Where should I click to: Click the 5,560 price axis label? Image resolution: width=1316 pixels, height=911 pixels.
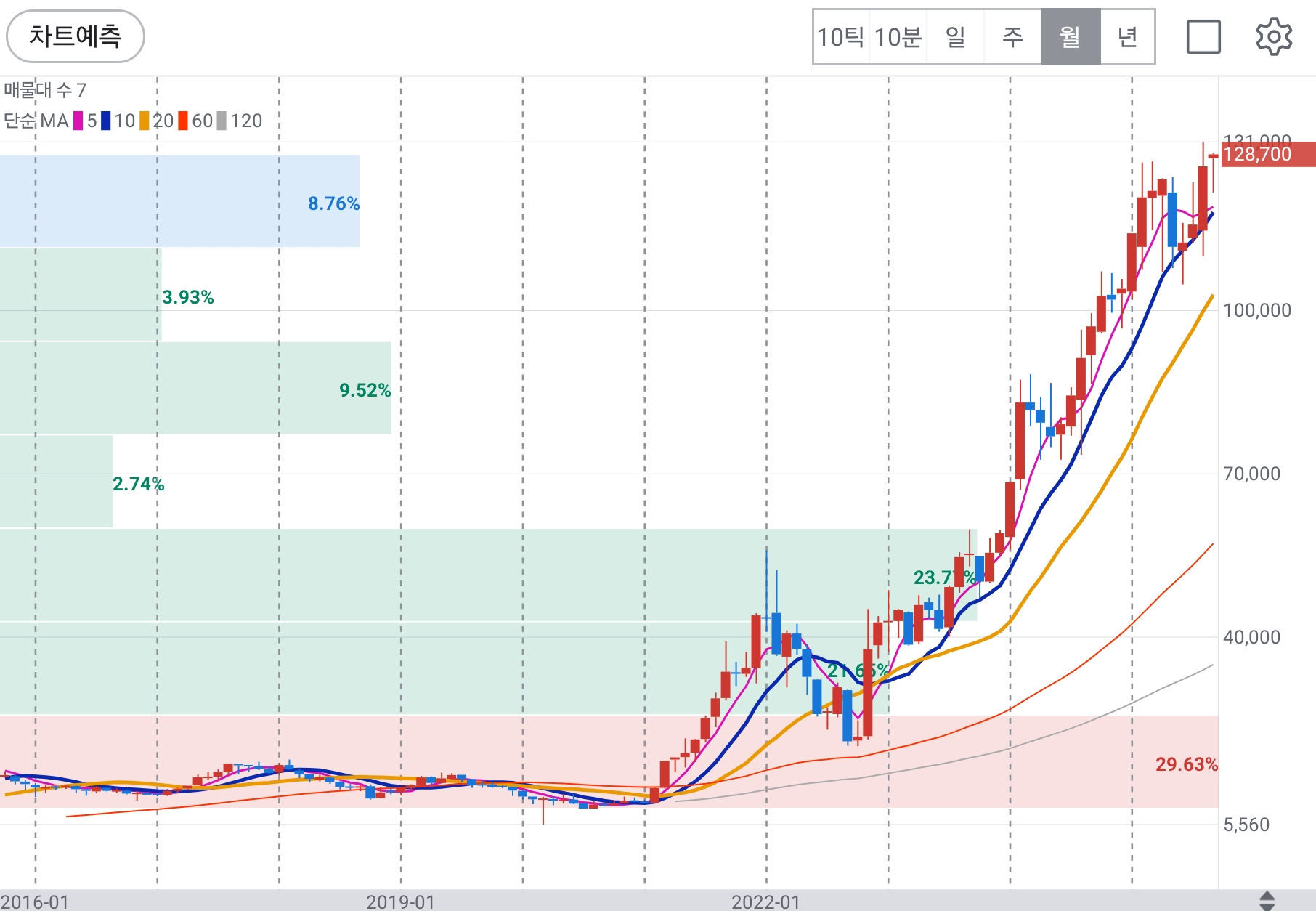click(1246, 825)
